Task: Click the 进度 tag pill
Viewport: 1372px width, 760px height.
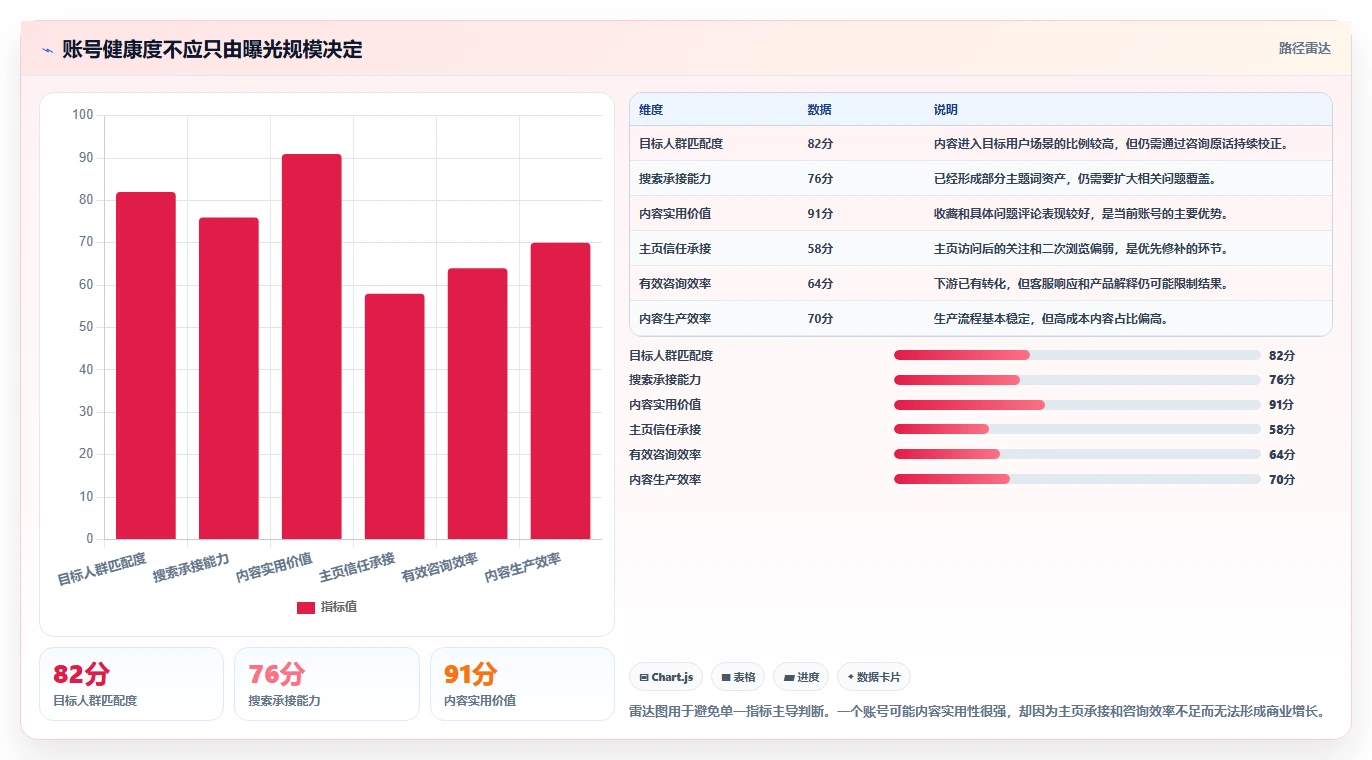Action: [x=801, y=677]
